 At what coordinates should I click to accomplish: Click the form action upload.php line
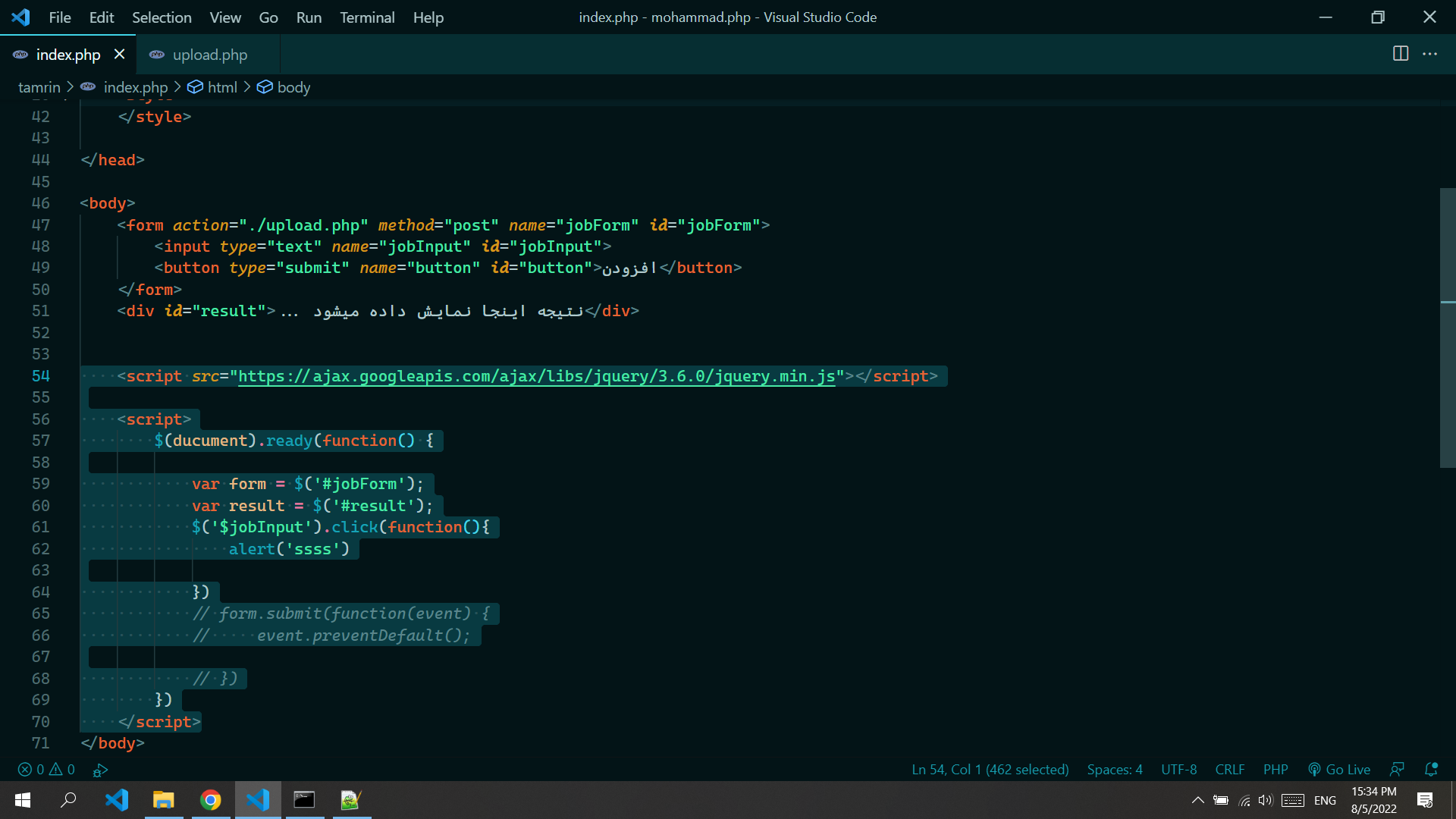coord(444,225)
